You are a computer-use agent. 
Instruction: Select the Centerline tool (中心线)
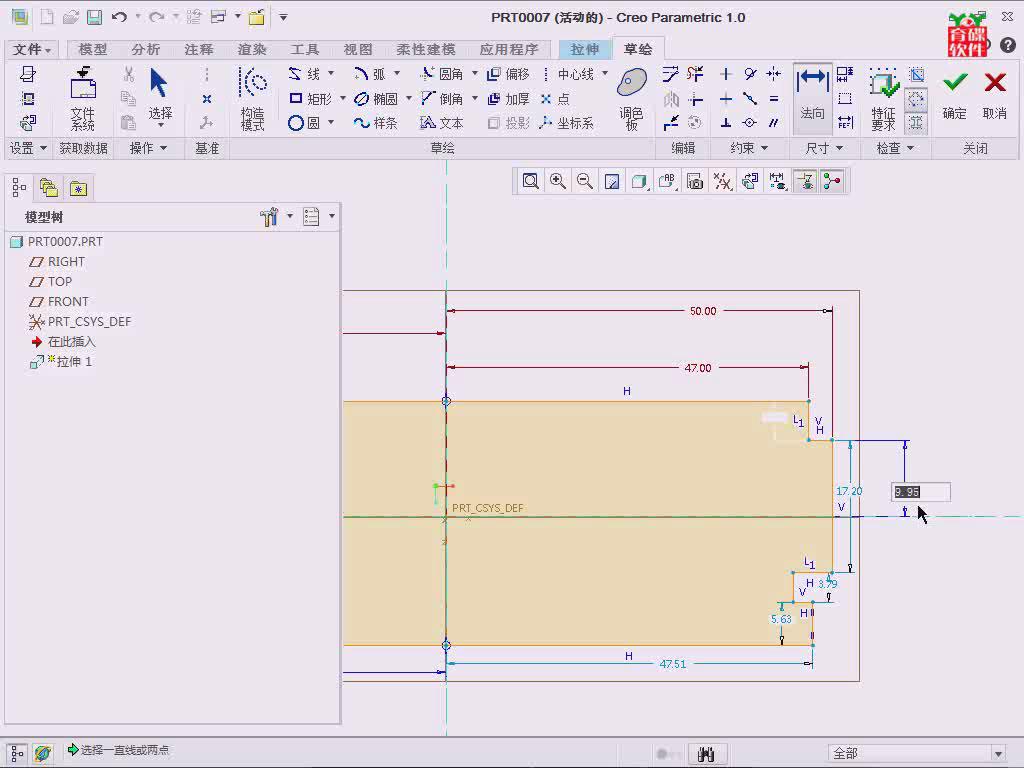tap(568, 74)
